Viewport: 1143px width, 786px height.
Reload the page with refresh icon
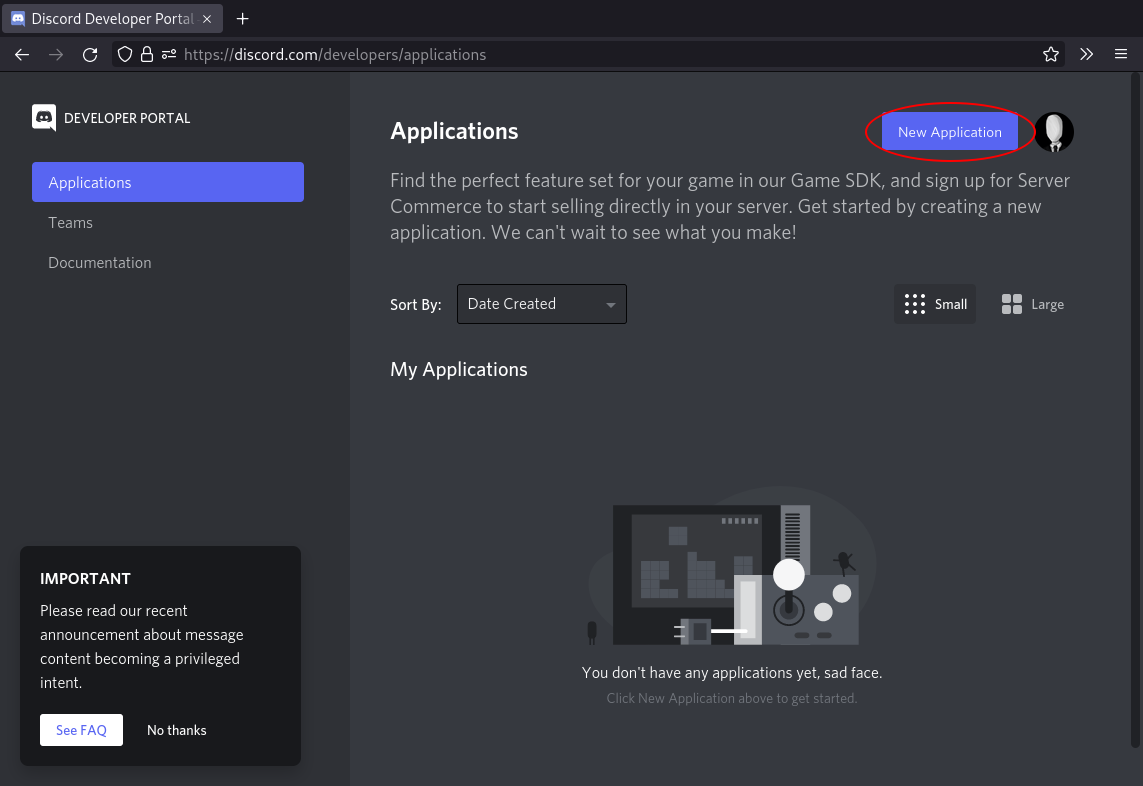(90, 55)
